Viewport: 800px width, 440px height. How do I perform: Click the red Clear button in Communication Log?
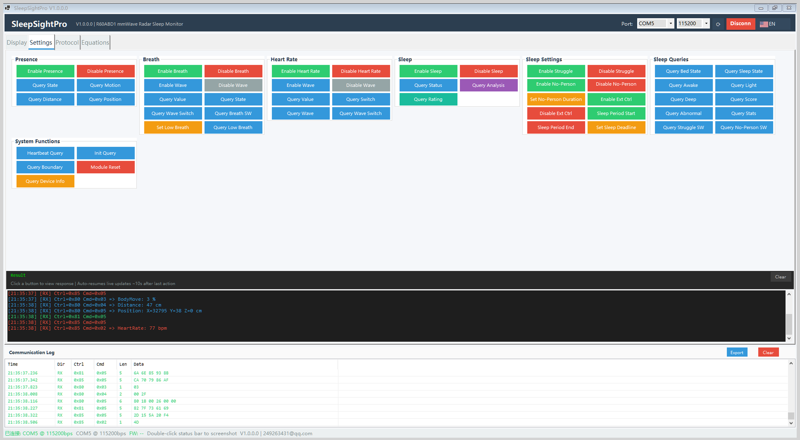click(x=768, y=352)
